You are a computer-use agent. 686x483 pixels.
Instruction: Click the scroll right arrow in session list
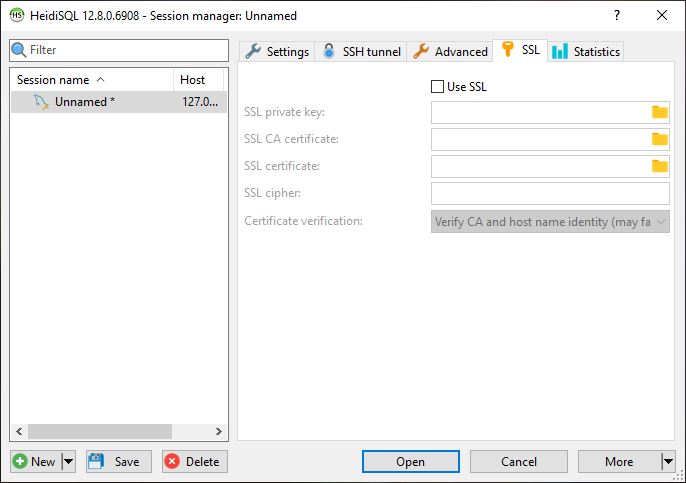coord(219,431)
